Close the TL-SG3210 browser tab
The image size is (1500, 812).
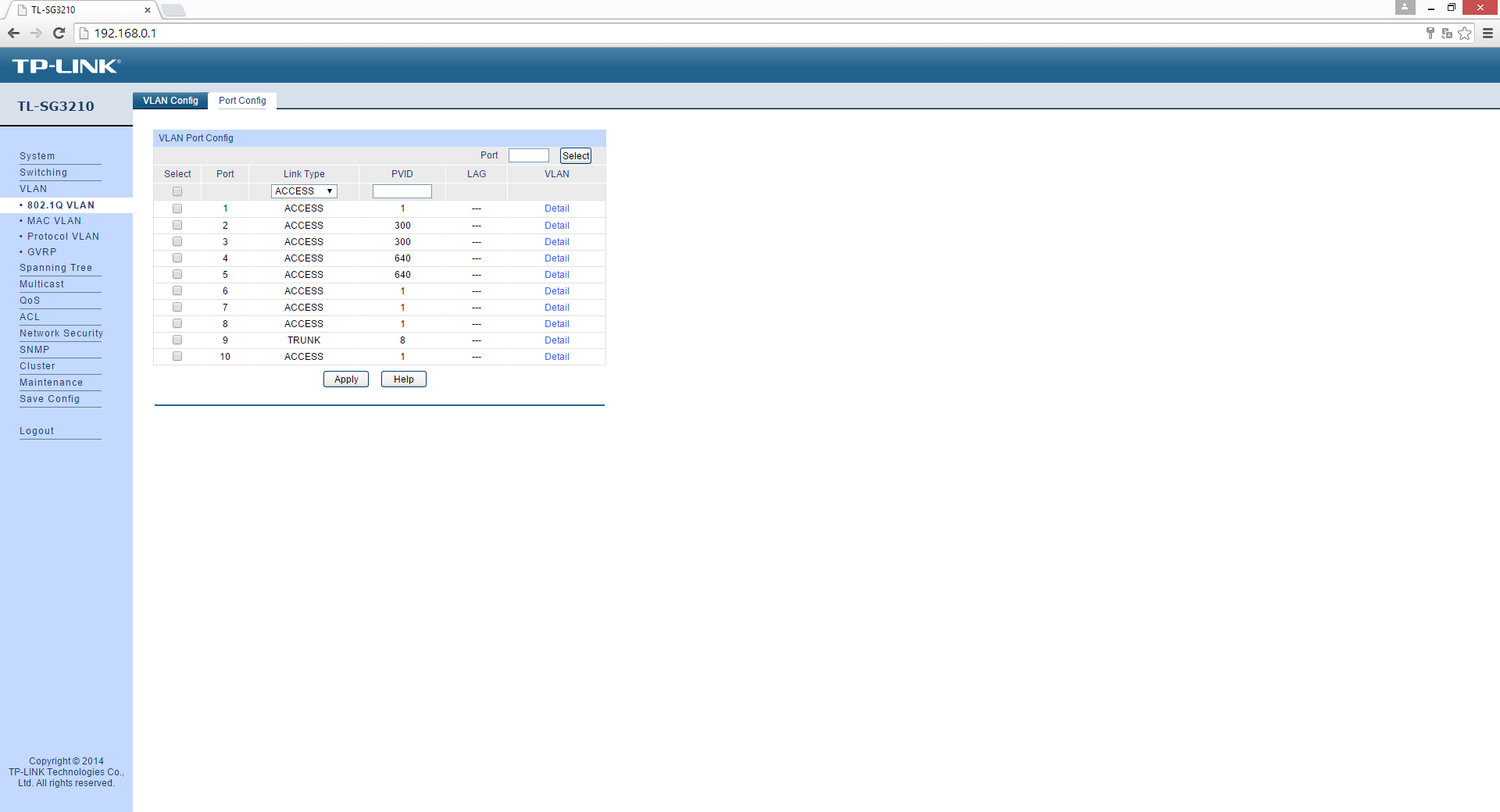click(148, 10)
